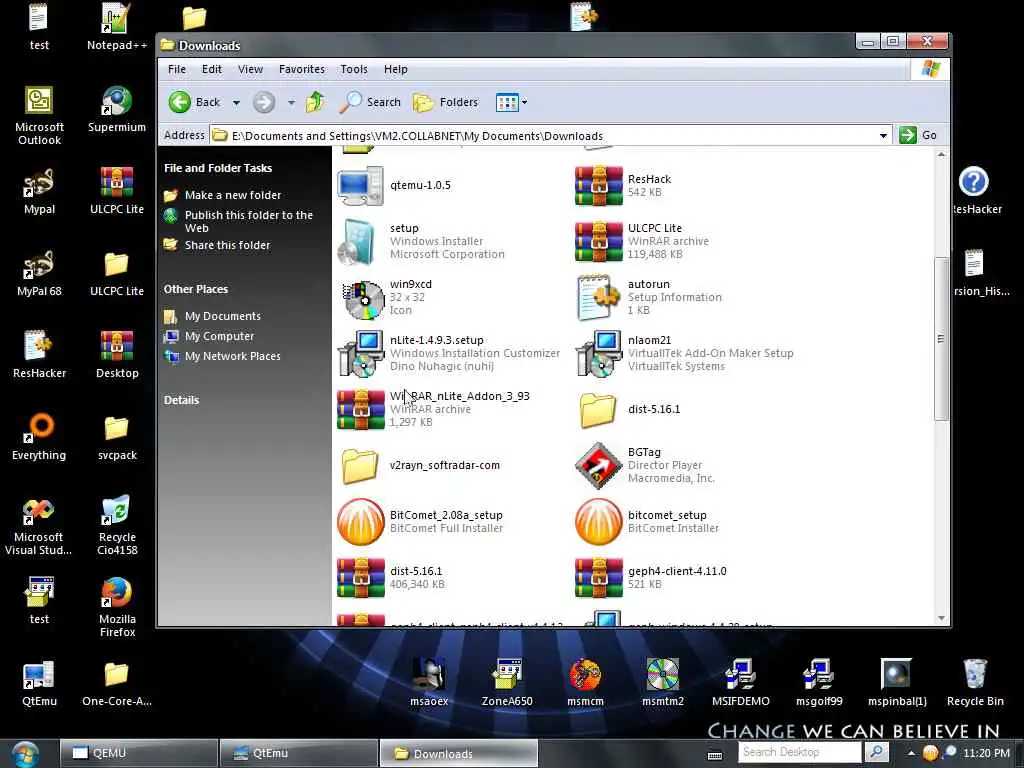1024x768 pixels.
Task: Open the Views dropdown button
Action: coord(511,103)
